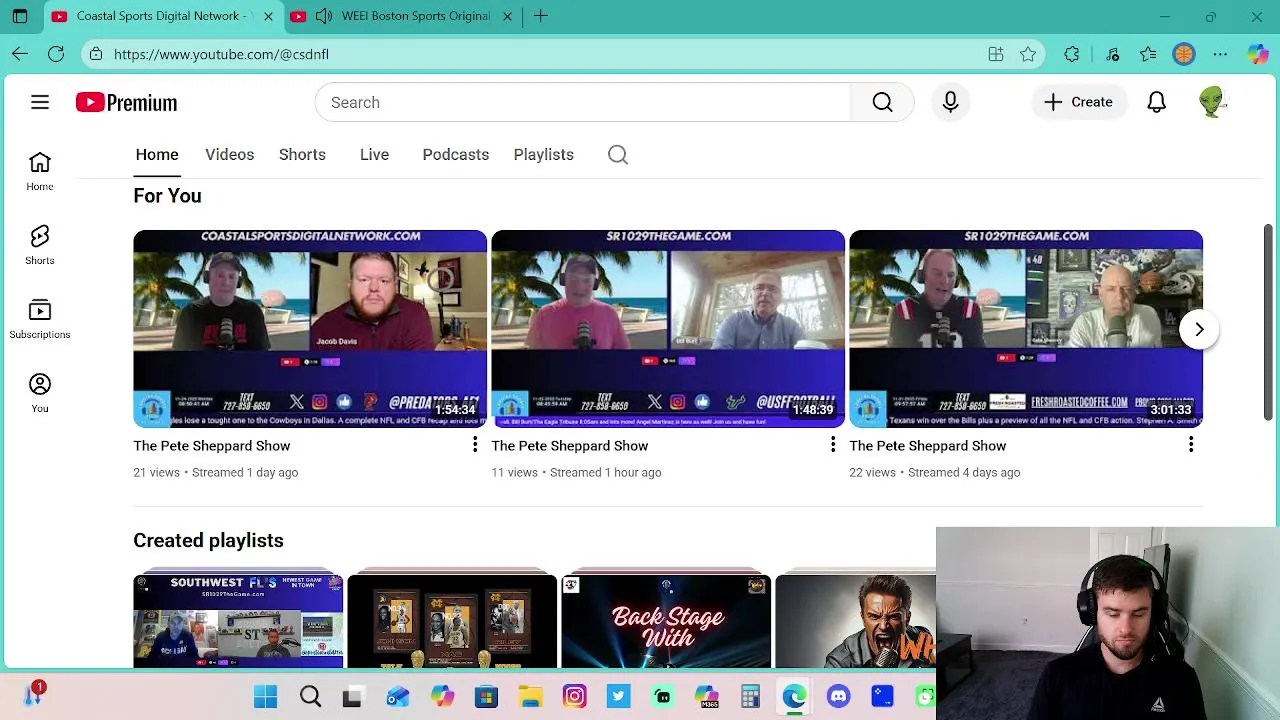This screenshot has width=1280, height=720.
Task: Click the address bar URL
Action: tap(221, 54)
